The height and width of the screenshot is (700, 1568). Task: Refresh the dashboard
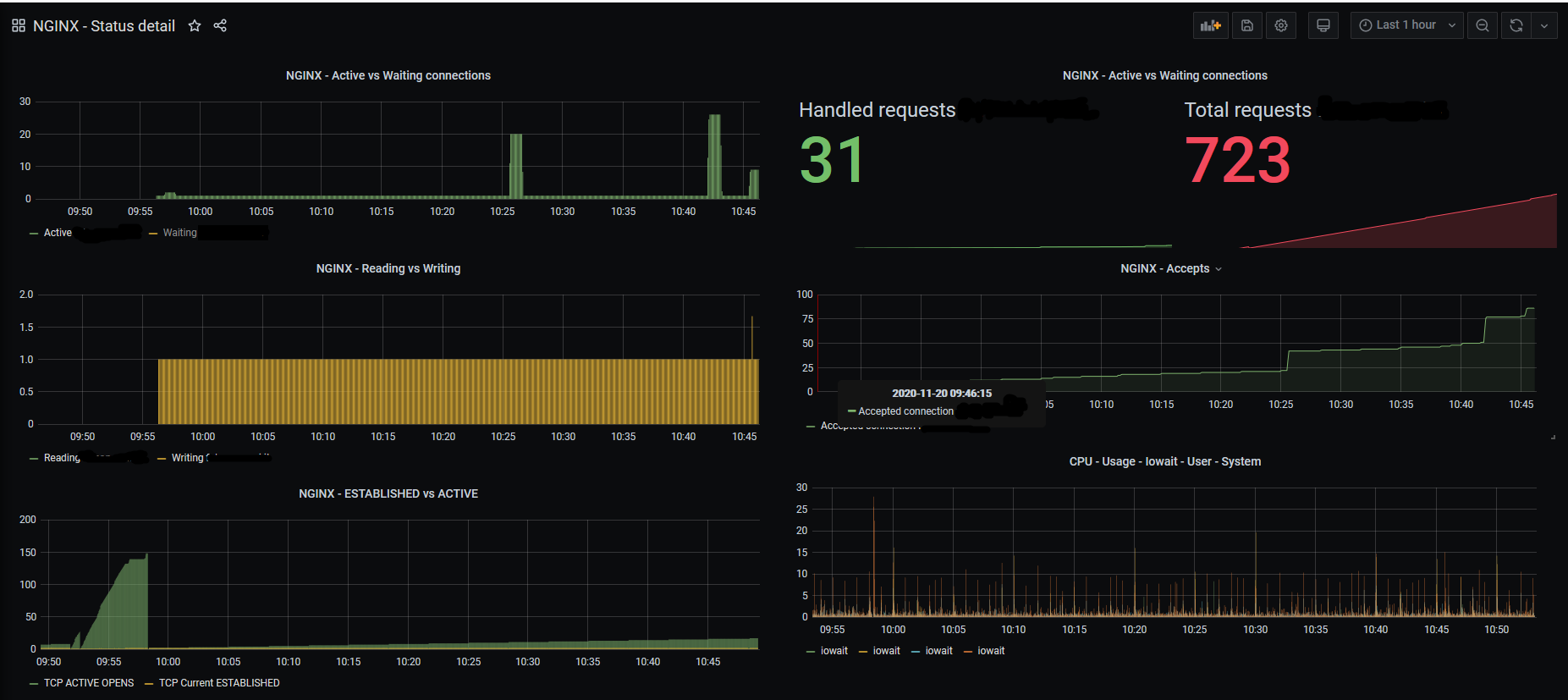(x=1516, y=25)
